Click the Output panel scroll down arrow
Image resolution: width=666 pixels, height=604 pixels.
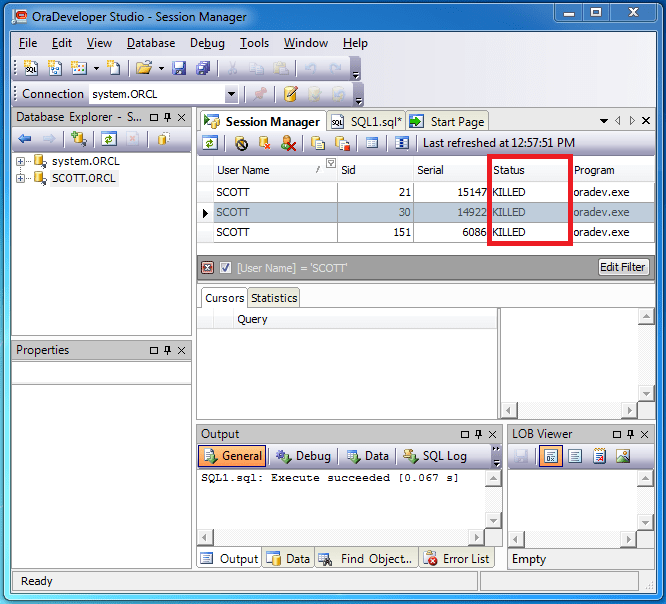(x=494, y=520)
